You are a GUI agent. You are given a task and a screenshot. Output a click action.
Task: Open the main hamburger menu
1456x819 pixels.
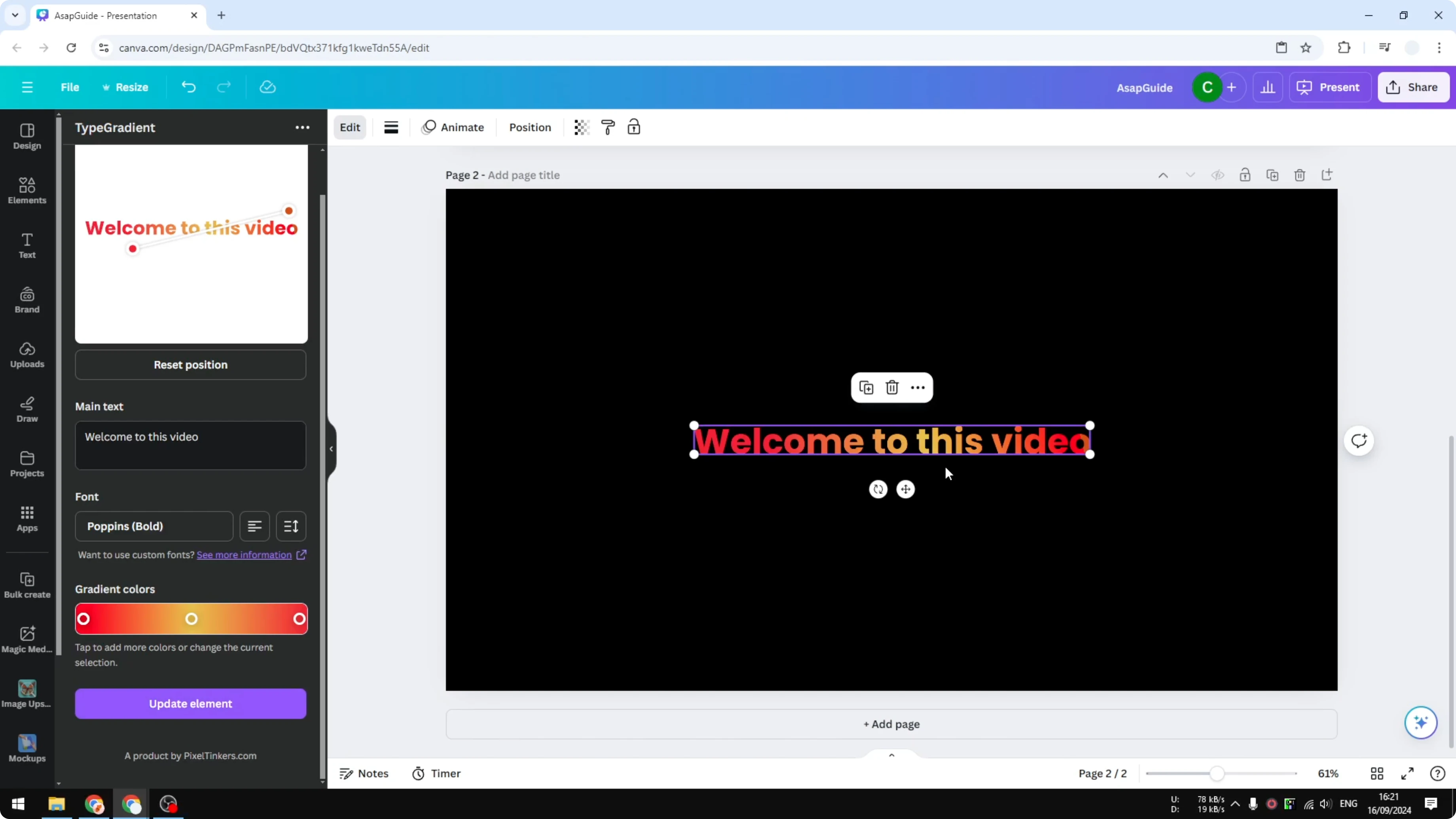(27, 87)
